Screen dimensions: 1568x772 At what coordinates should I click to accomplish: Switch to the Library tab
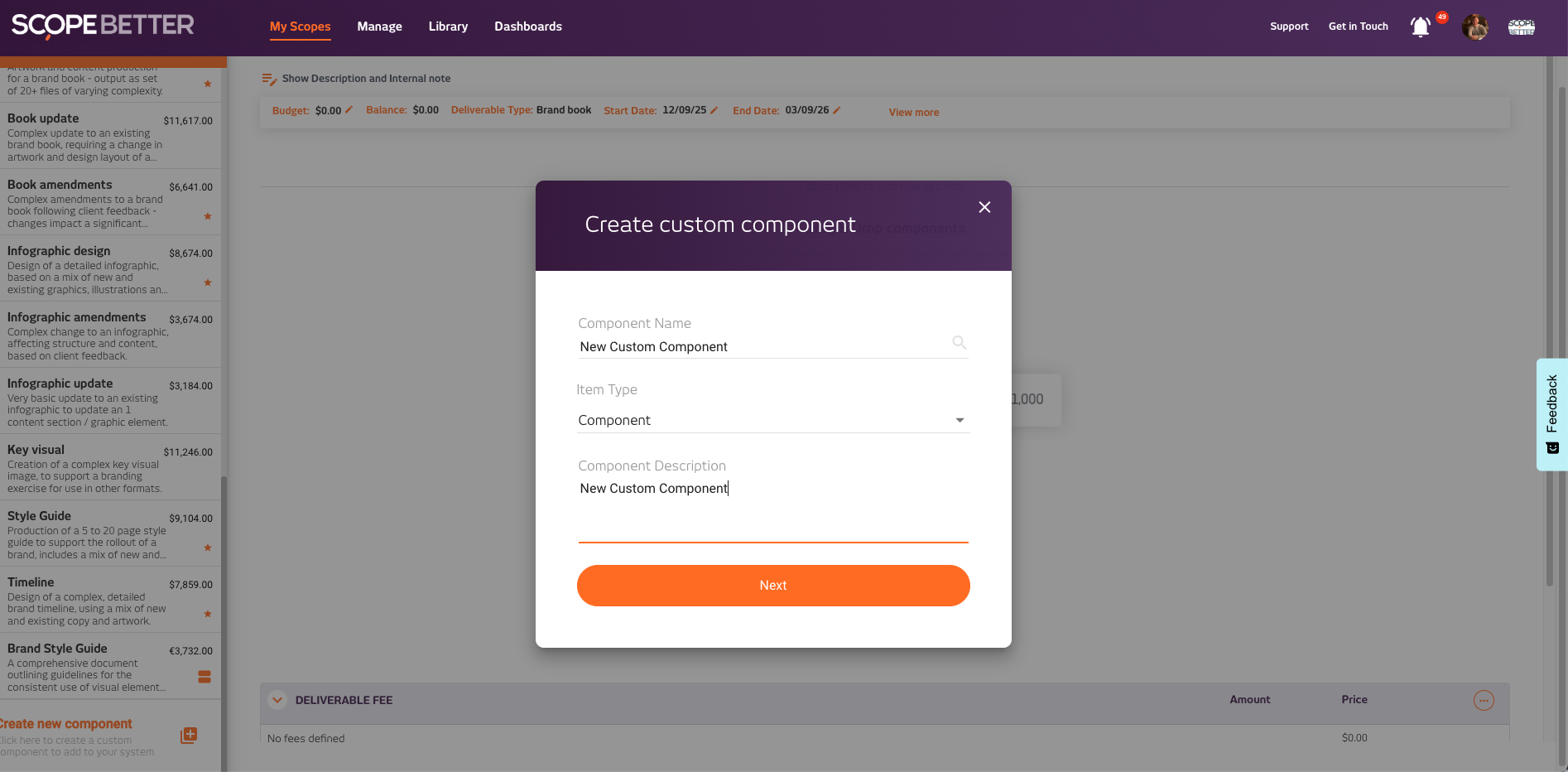[x=448, y=27]
